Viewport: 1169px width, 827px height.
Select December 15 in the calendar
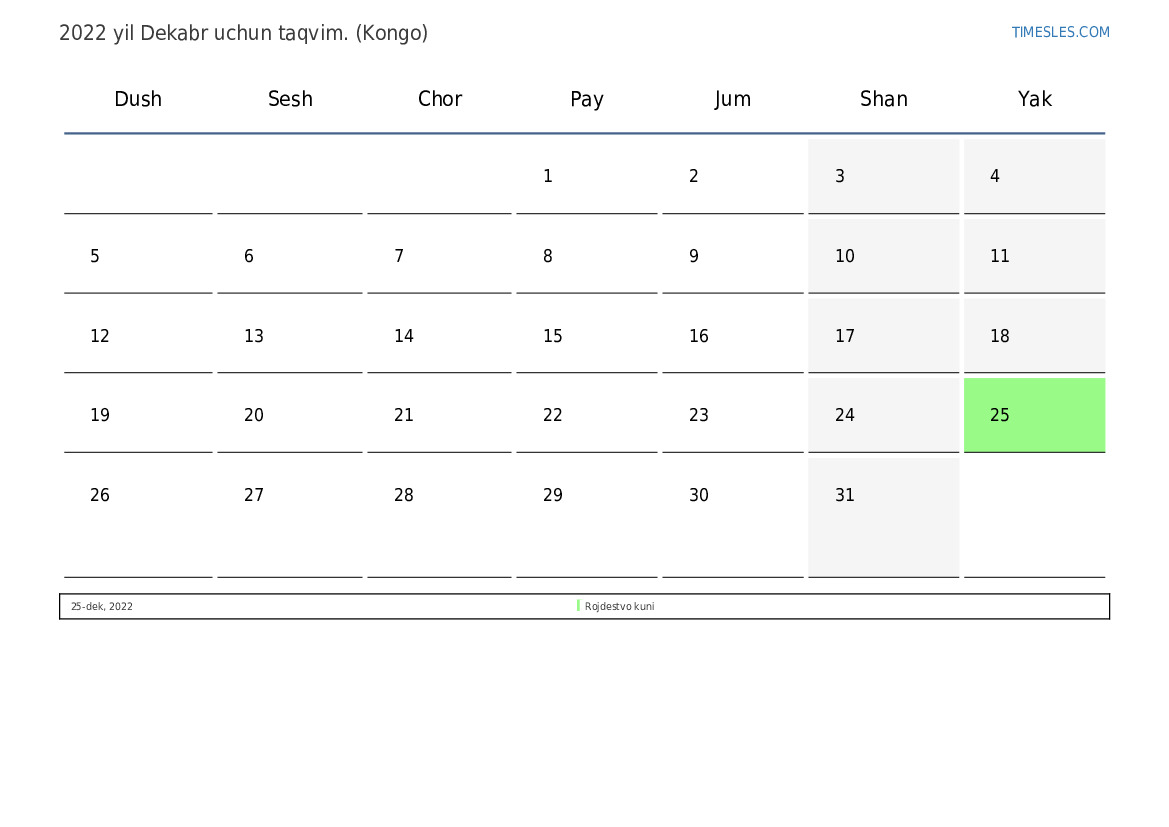coord(553,336)
